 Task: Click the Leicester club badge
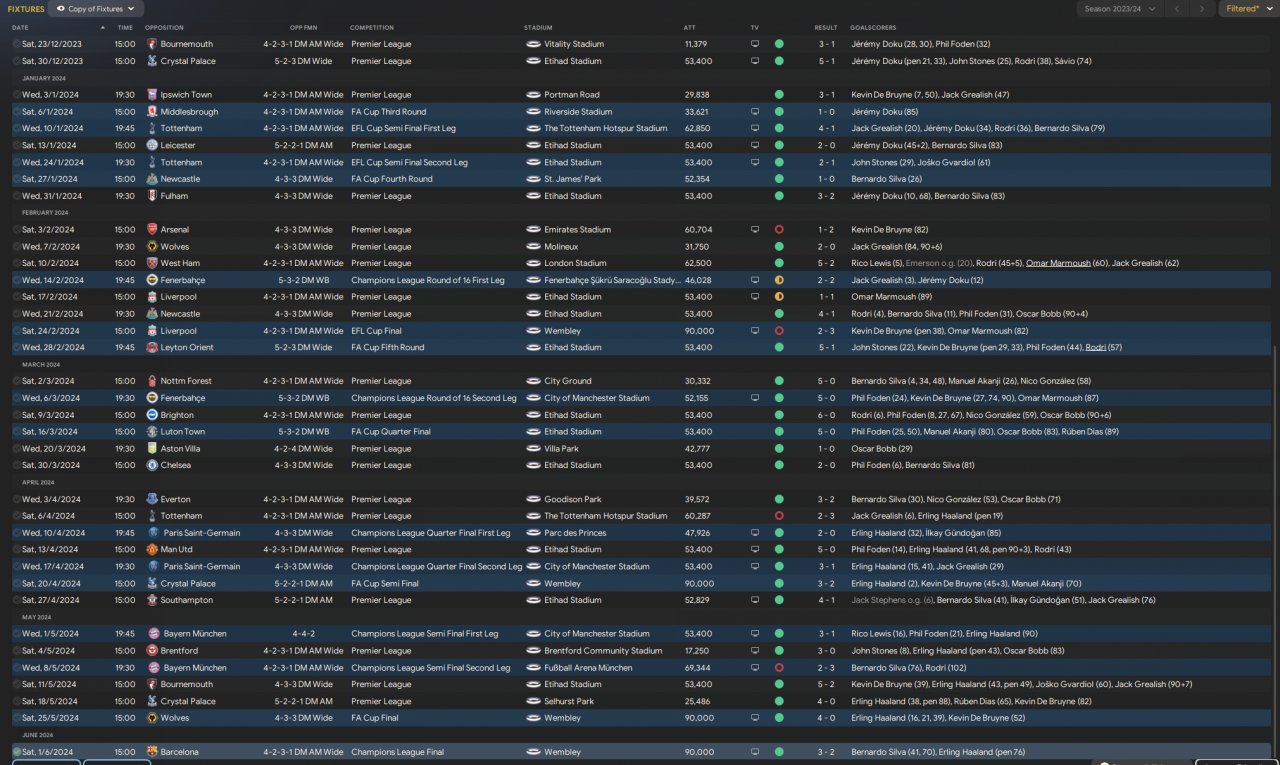click(152, 145)
